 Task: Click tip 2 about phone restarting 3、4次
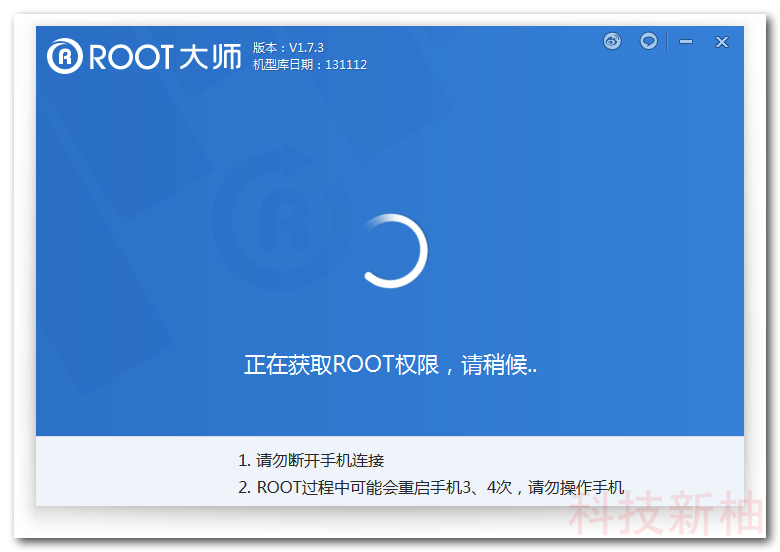[x=430, y=487]
